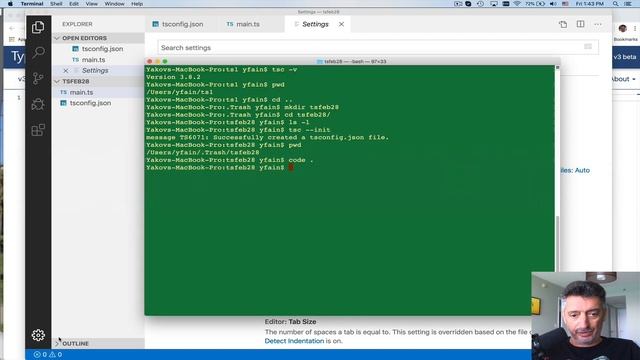This screenshot has width=640, height=360.
Task: Click the '/Users/yfain/.Trash/tsfeb28' output line
Action: 203,153
